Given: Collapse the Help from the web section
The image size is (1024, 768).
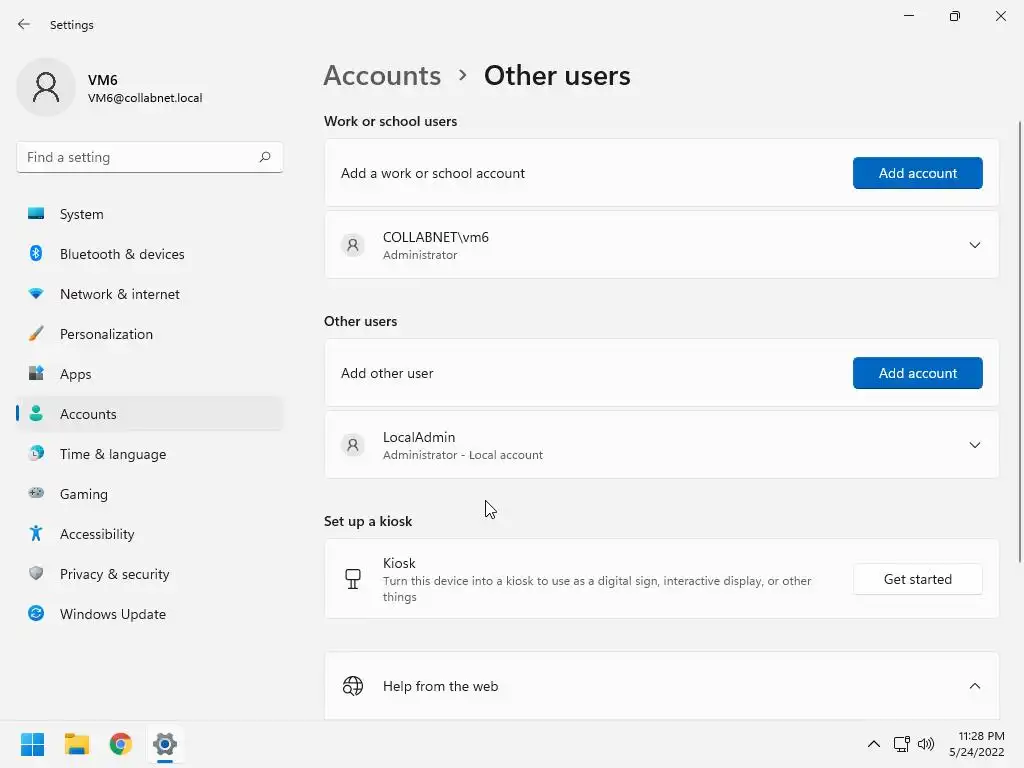Looking at the screenshot, I should 974,686.
